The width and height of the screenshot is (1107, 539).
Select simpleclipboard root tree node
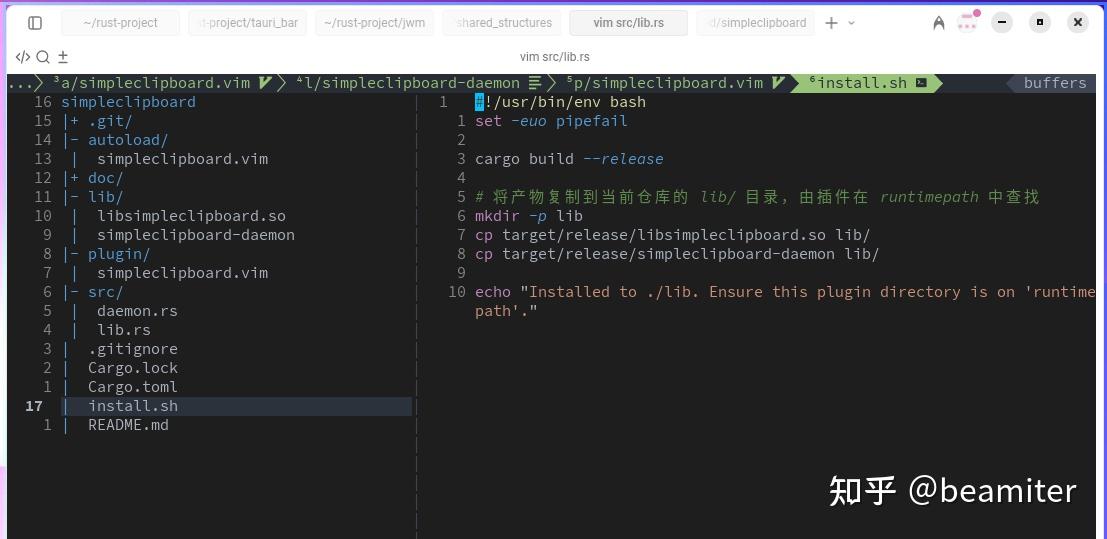tap(128, 102)
